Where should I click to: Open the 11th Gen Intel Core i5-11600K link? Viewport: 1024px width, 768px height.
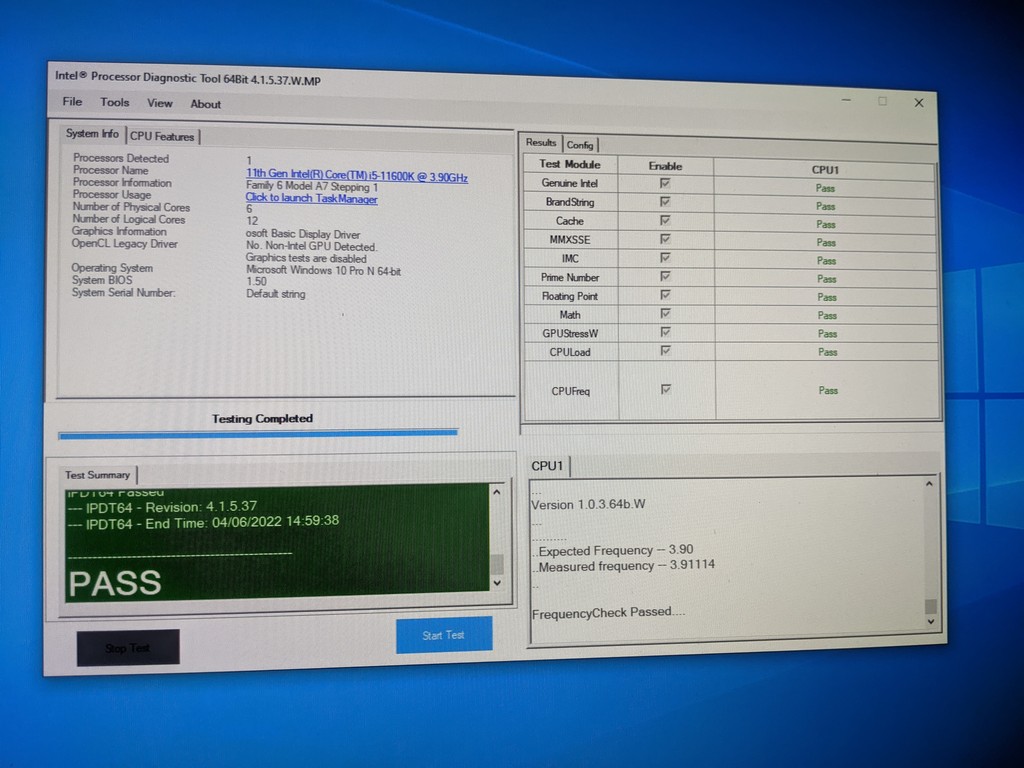357,176
